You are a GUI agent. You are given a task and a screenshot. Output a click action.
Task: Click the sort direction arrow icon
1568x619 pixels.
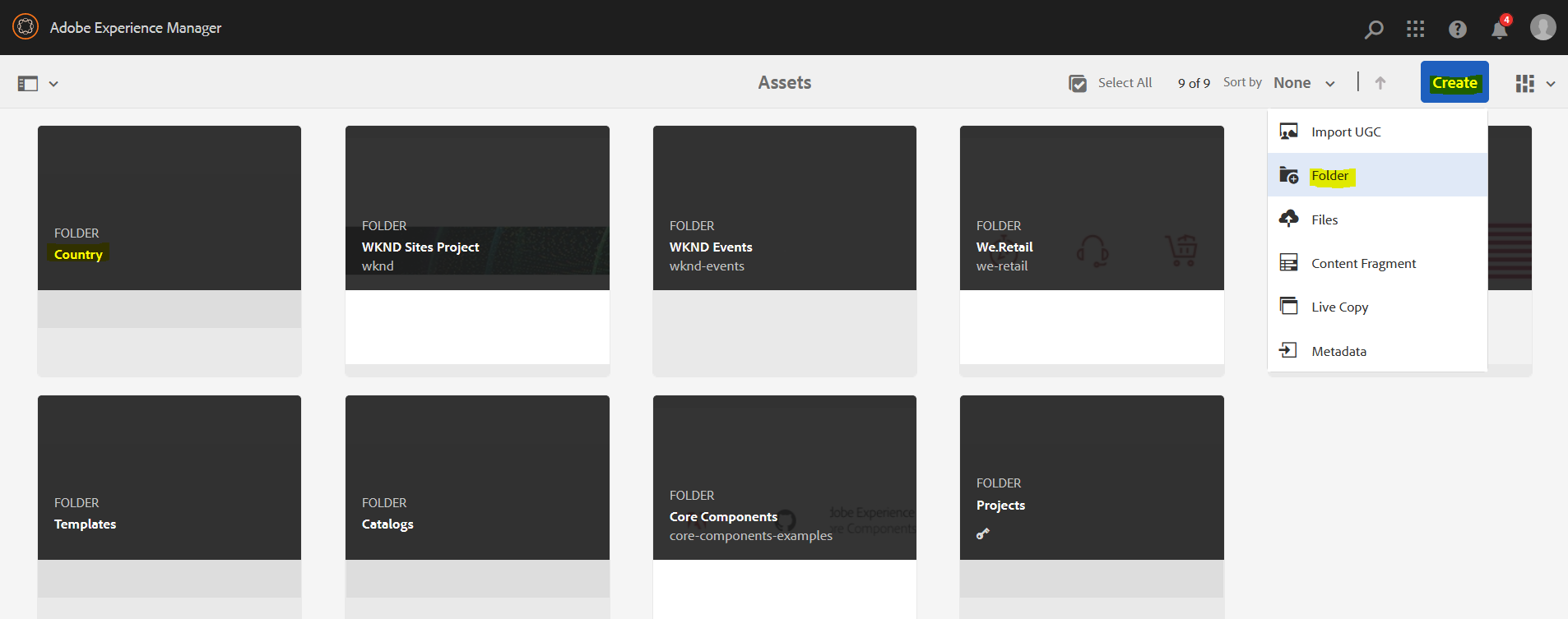[x=1380, y=82]
